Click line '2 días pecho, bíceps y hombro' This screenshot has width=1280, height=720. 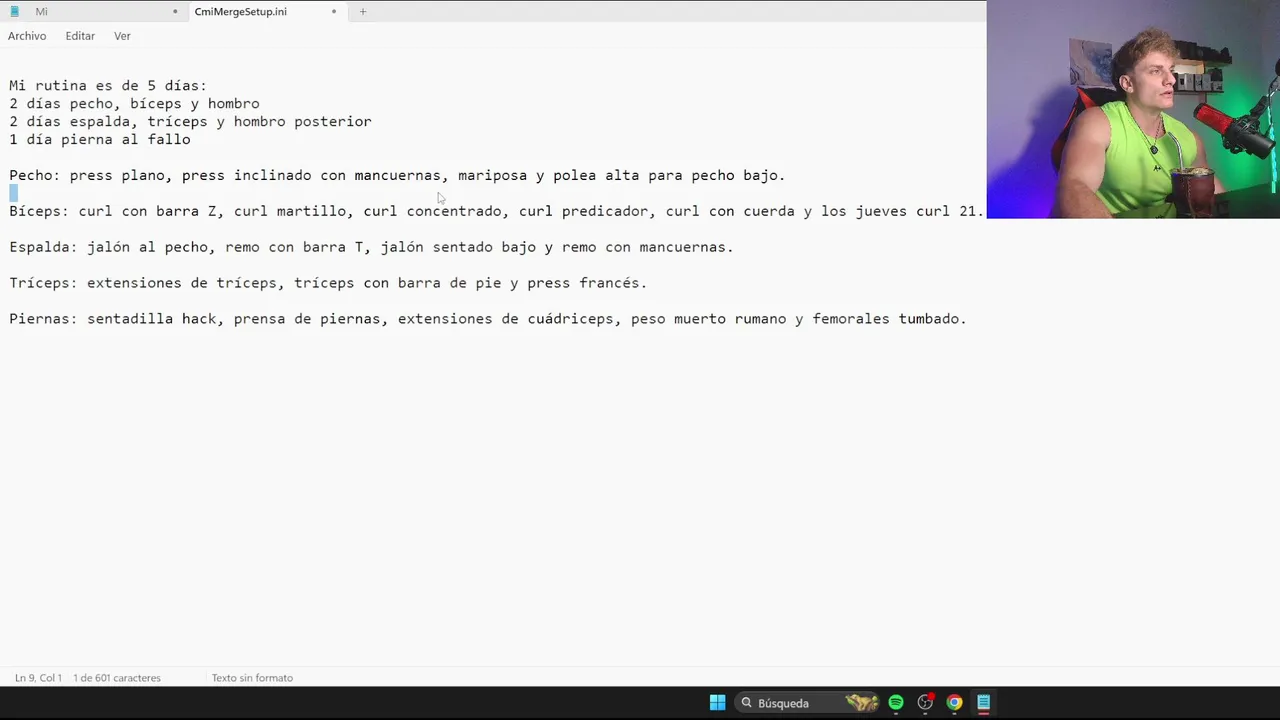(134, 104)
